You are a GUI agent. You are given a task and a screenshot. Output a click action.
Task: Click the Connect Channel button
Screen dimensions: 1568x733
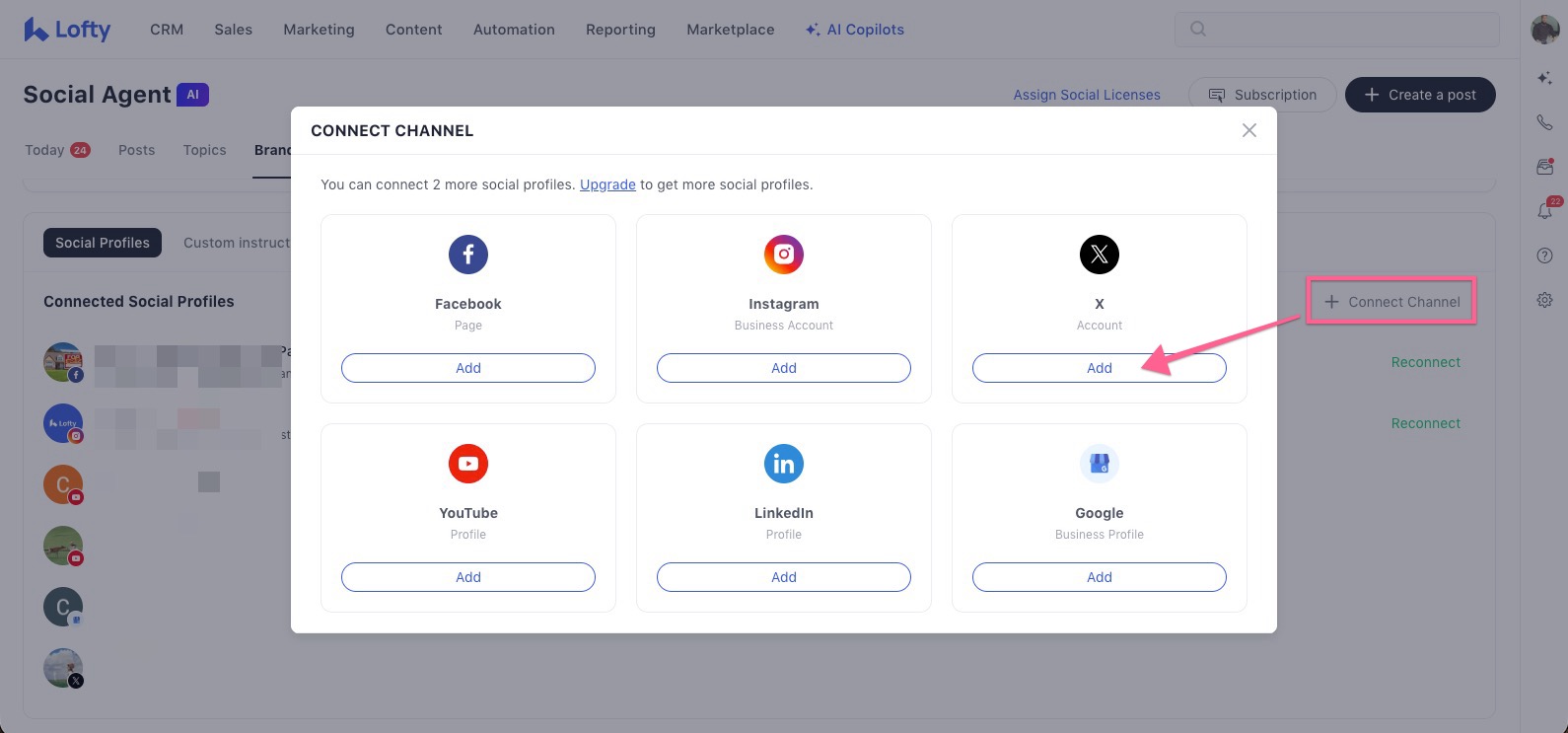click(x=1391, y=302)
